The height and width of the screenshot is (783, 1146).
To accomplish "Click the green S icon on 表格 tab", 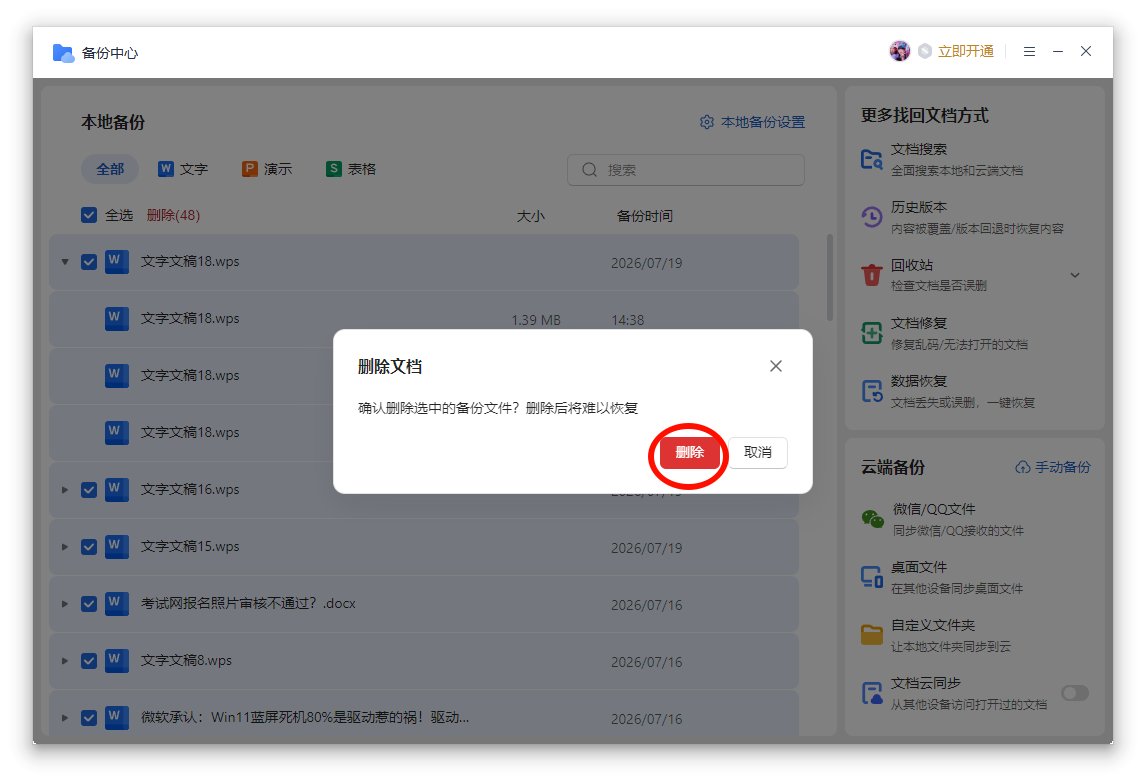I will tap(334, 169).
